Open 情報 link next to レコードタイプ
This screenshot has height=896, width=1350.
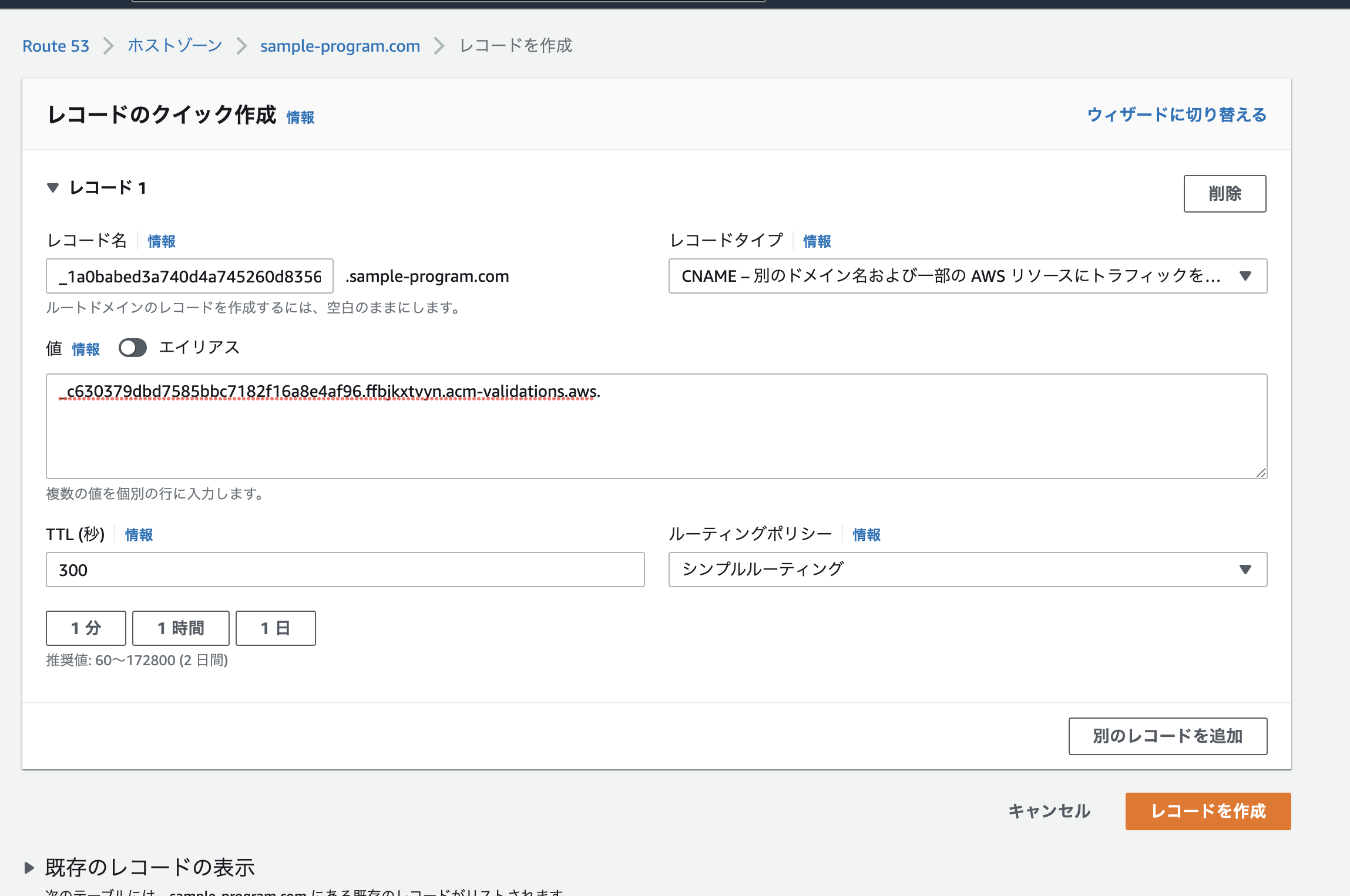[817, 241]
